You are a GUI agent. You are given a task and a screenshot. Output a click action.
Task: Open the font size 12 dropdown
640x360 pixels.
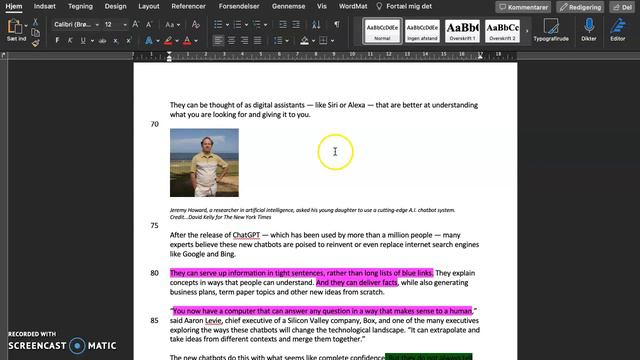pyautogui.click(x=124, y=25)
